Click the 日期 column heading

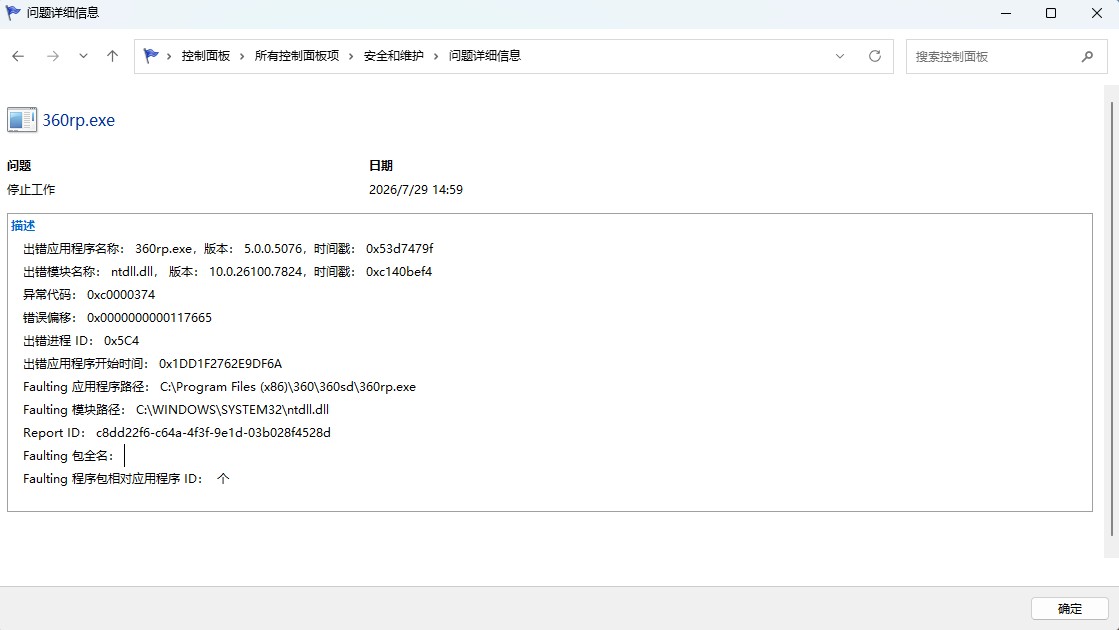coord(381,166)
